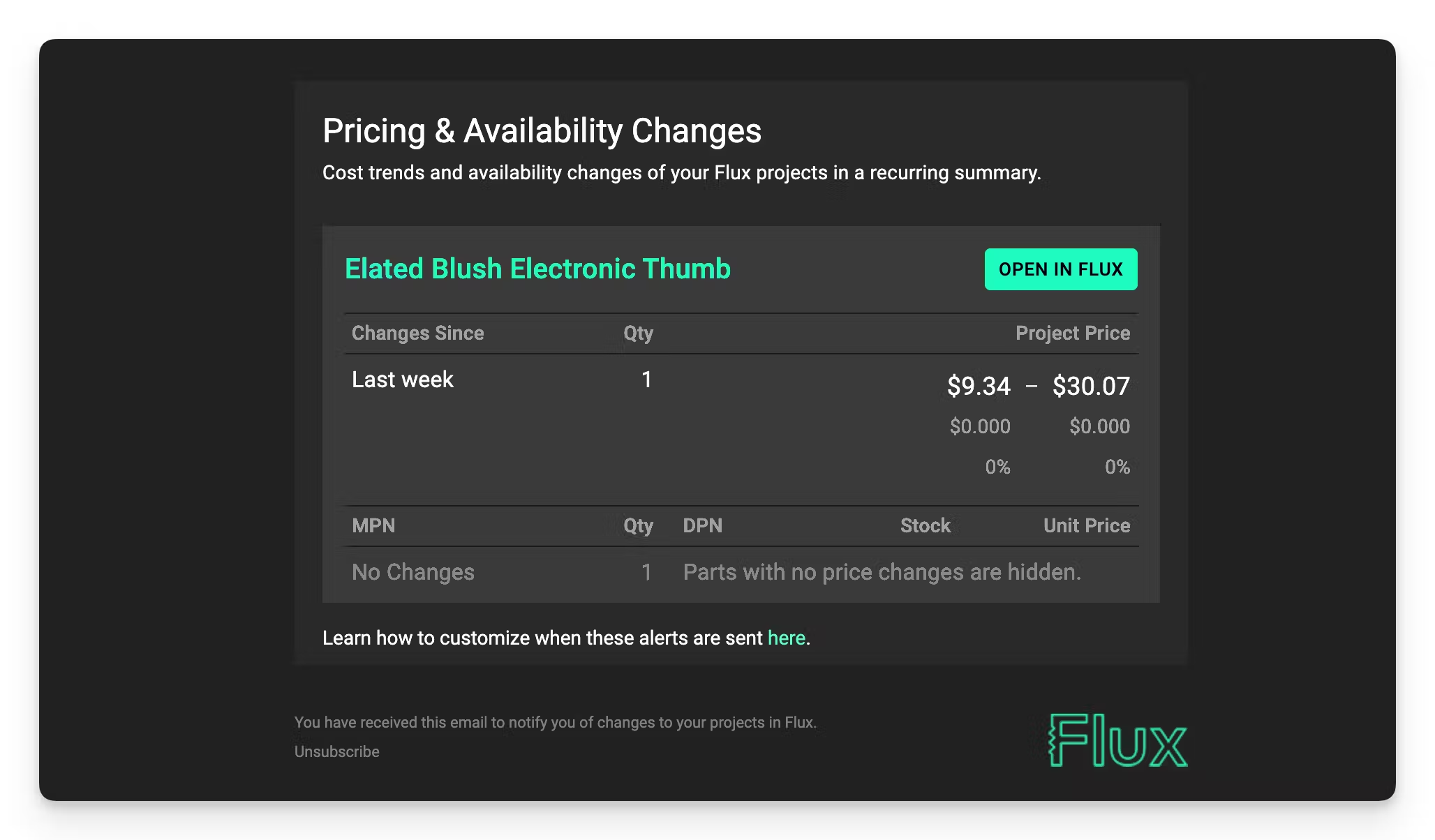This screenshot has height=840, width=1435.
Task: Click the $9.34 low project price
Action: [979, 386]
